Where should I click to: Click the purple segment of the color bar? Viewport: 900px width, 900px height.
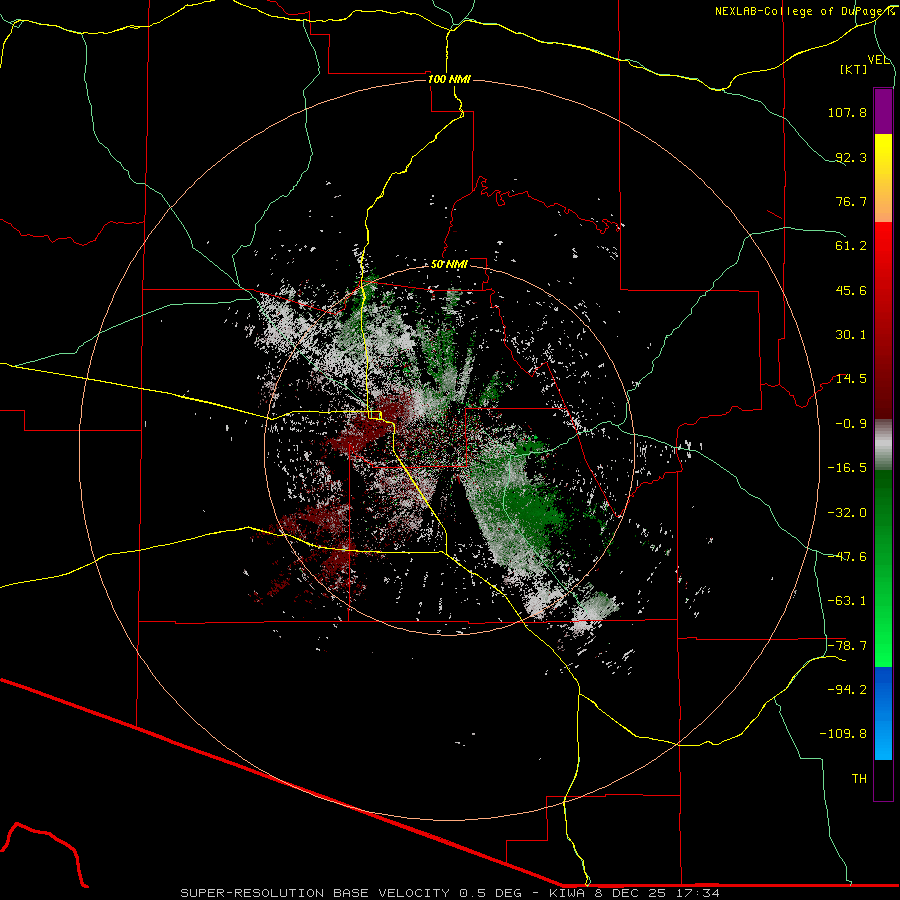(x=883, y=111)
